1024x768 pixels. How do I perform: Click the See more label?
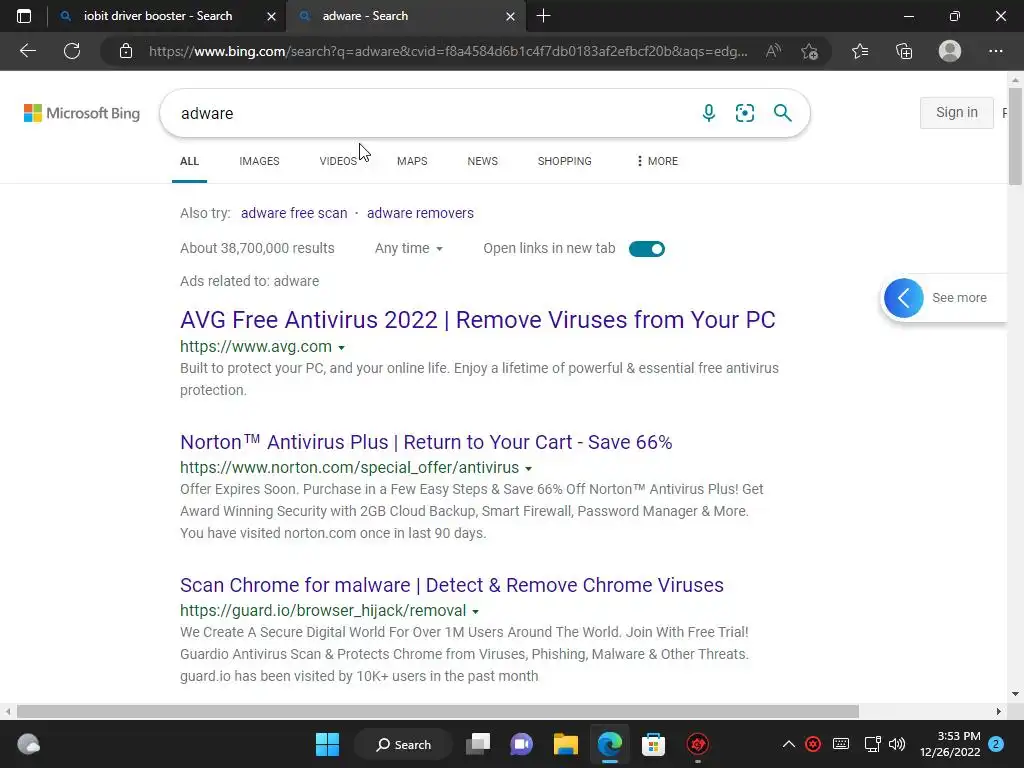click(959, 298)
